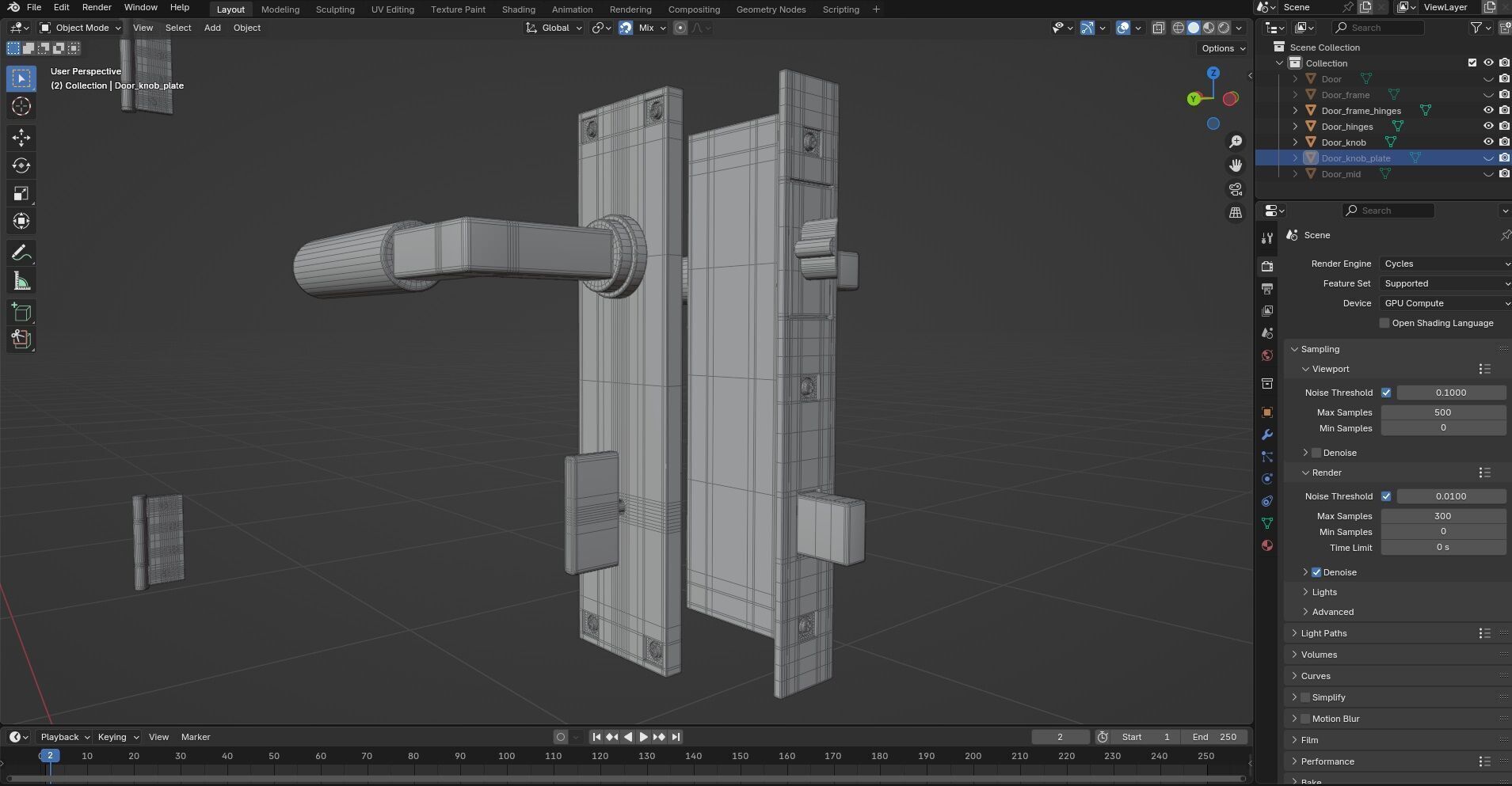Image resolution: width=1512 pixels, height=786 pixels.
Task: Hide Door_hinges object with eye icon
Action: coord(1488,127)
